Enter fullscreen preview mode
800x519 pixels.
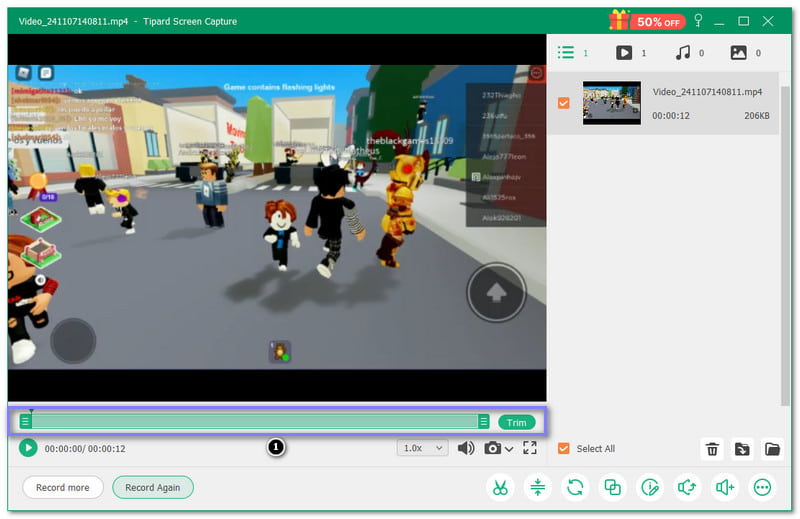(x=530, y=448)
